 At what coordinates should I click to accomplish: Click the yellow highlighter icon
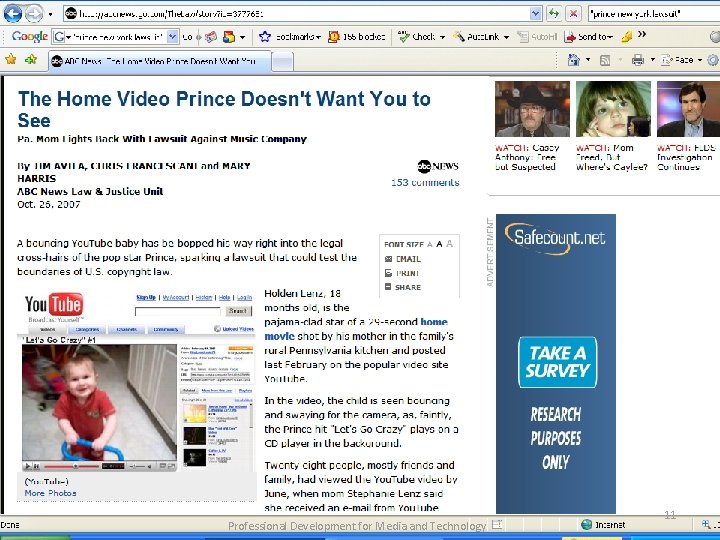pos(627,37)
